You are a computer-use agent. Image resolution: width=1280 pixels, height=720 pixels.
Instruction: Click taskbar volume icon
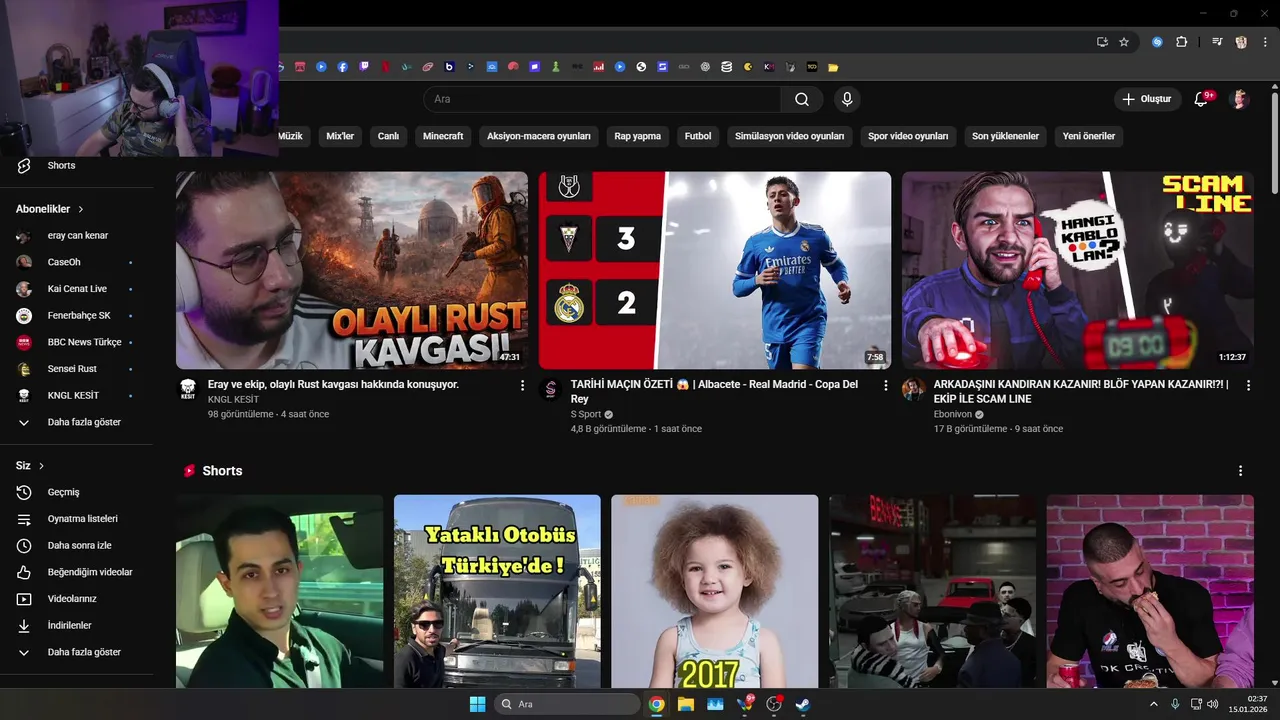[1212, 704]
